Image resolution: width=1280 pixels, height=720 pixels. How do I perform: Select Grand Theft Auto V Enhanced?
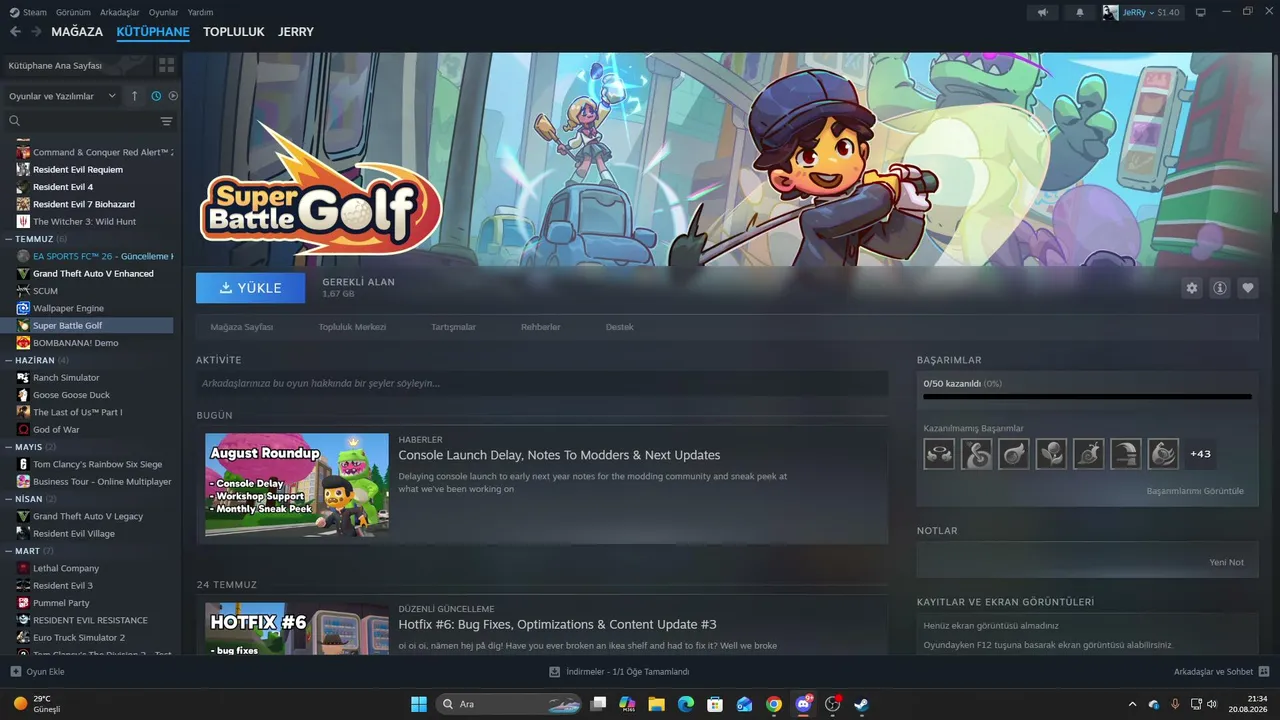[93, 273]
